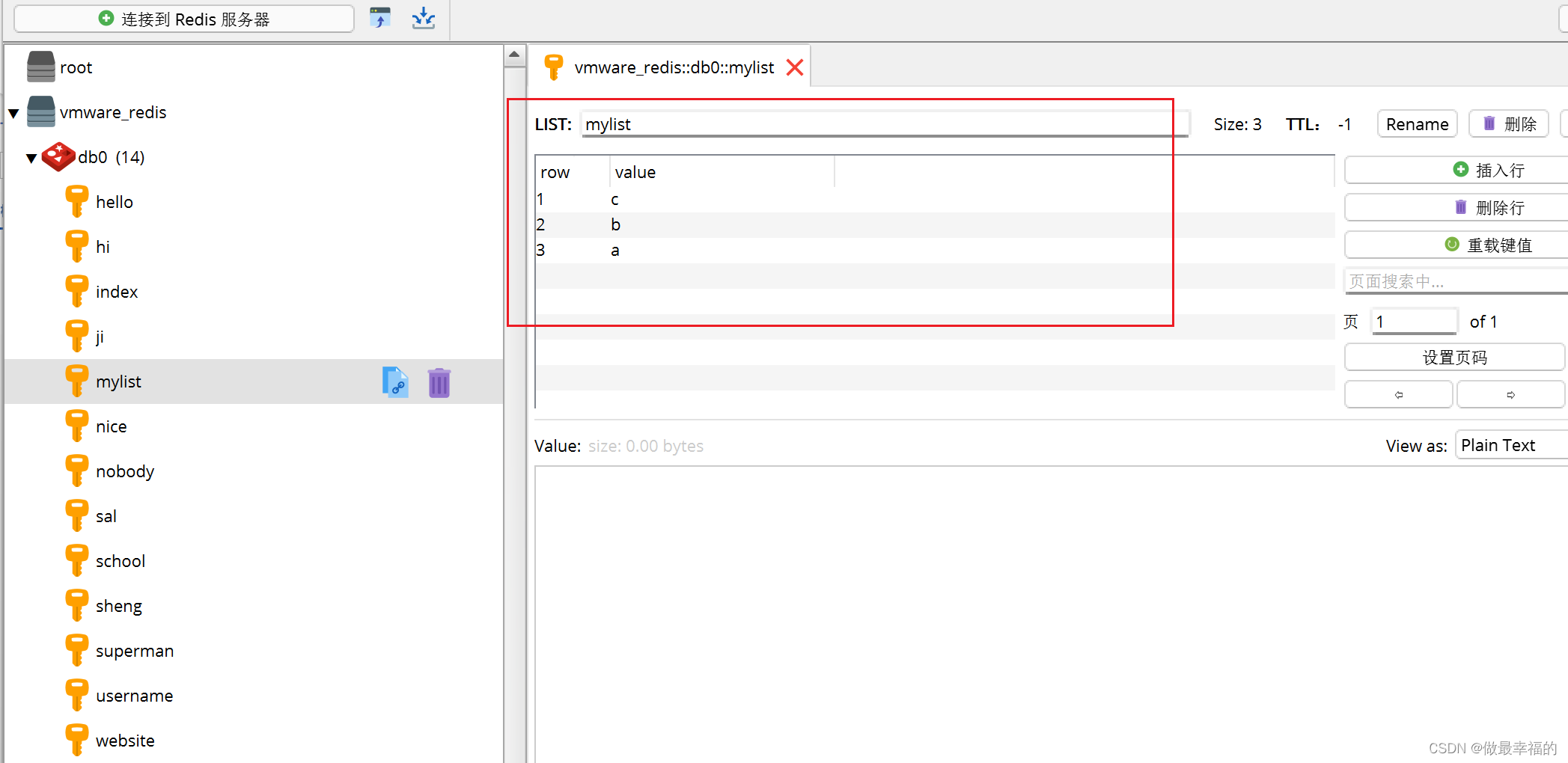Click the page number input field
Viewport: 1568px width, 763px height.
(1414, 322)
